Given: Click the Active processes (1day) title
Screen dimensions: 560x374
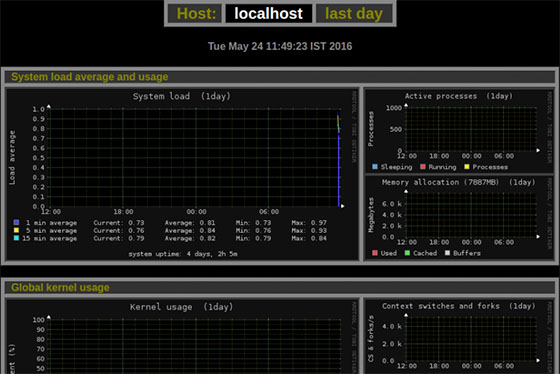Looking at the screenshot, I should 459,96.
